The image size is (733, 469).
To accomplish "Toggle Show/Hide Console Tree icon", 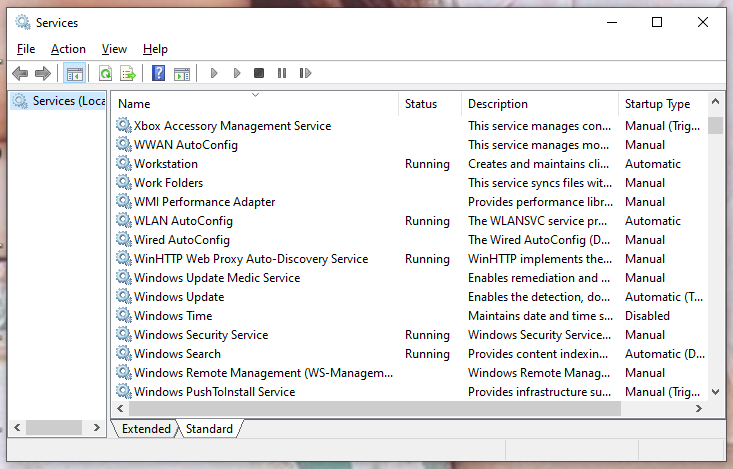I will (74, 73).
